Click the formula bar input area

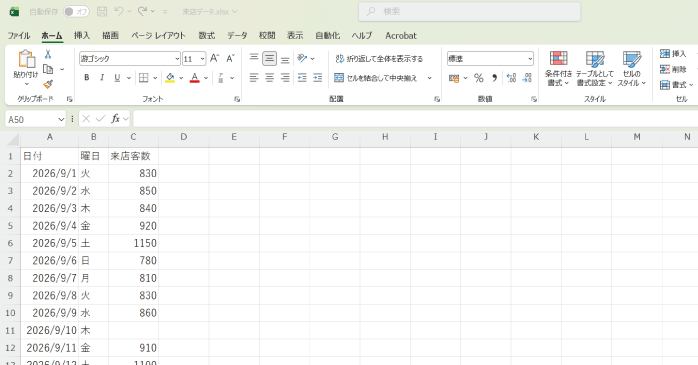click(x=415, y=119)
